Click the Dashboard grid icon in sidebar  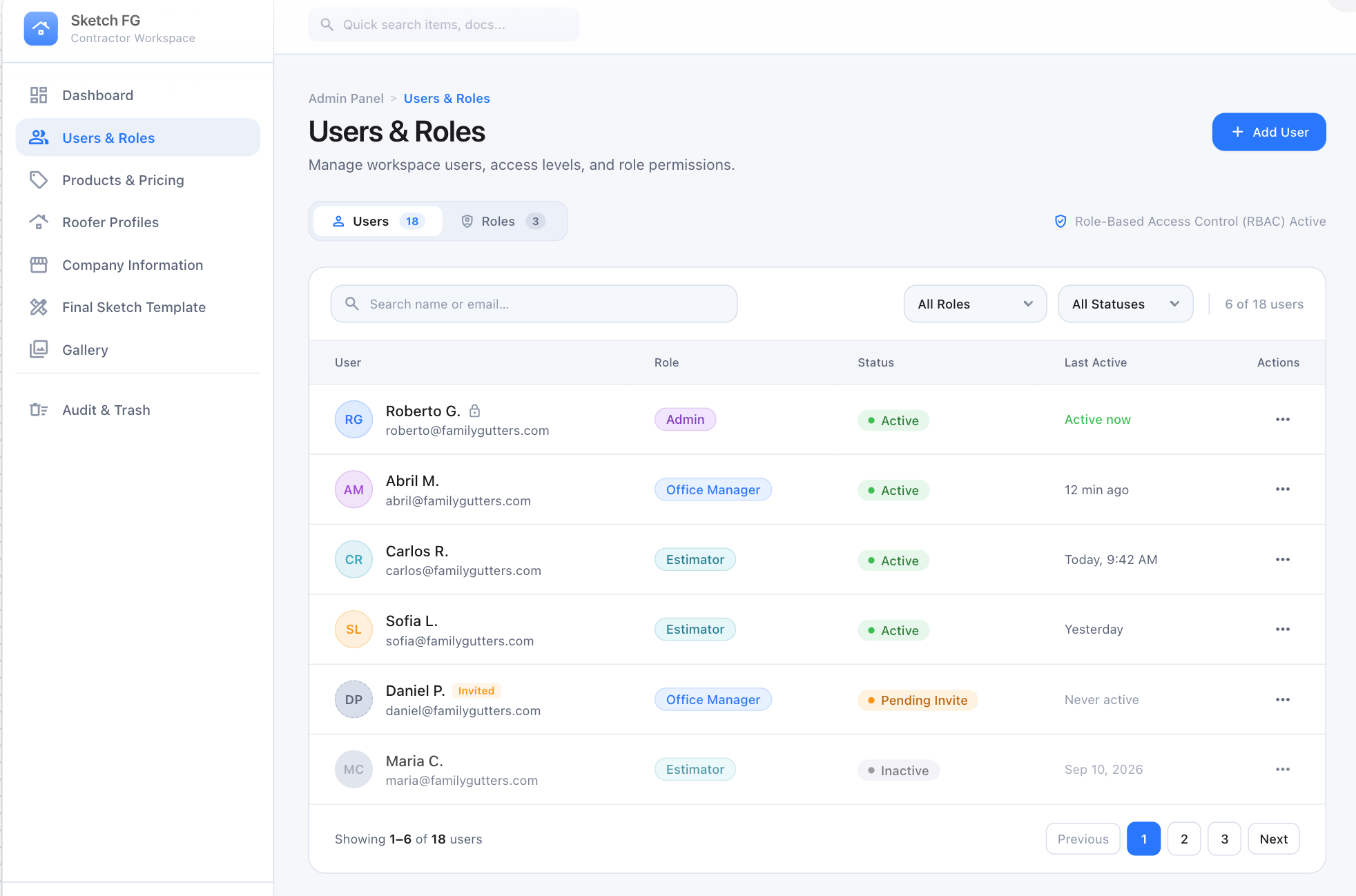pos(39,95)
